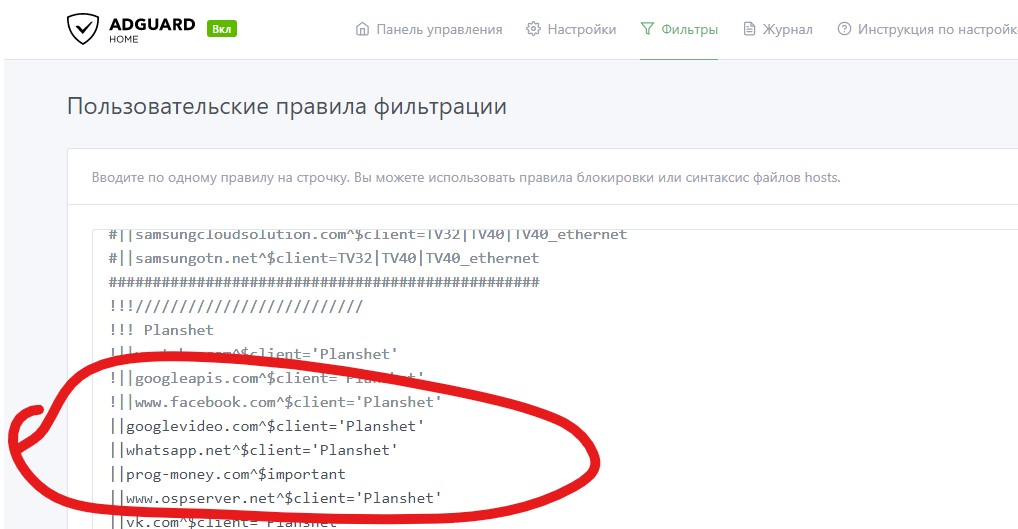Open the Инструкция по настройке page
Viewport: 1018px width, 529px height.
(927, 29)
